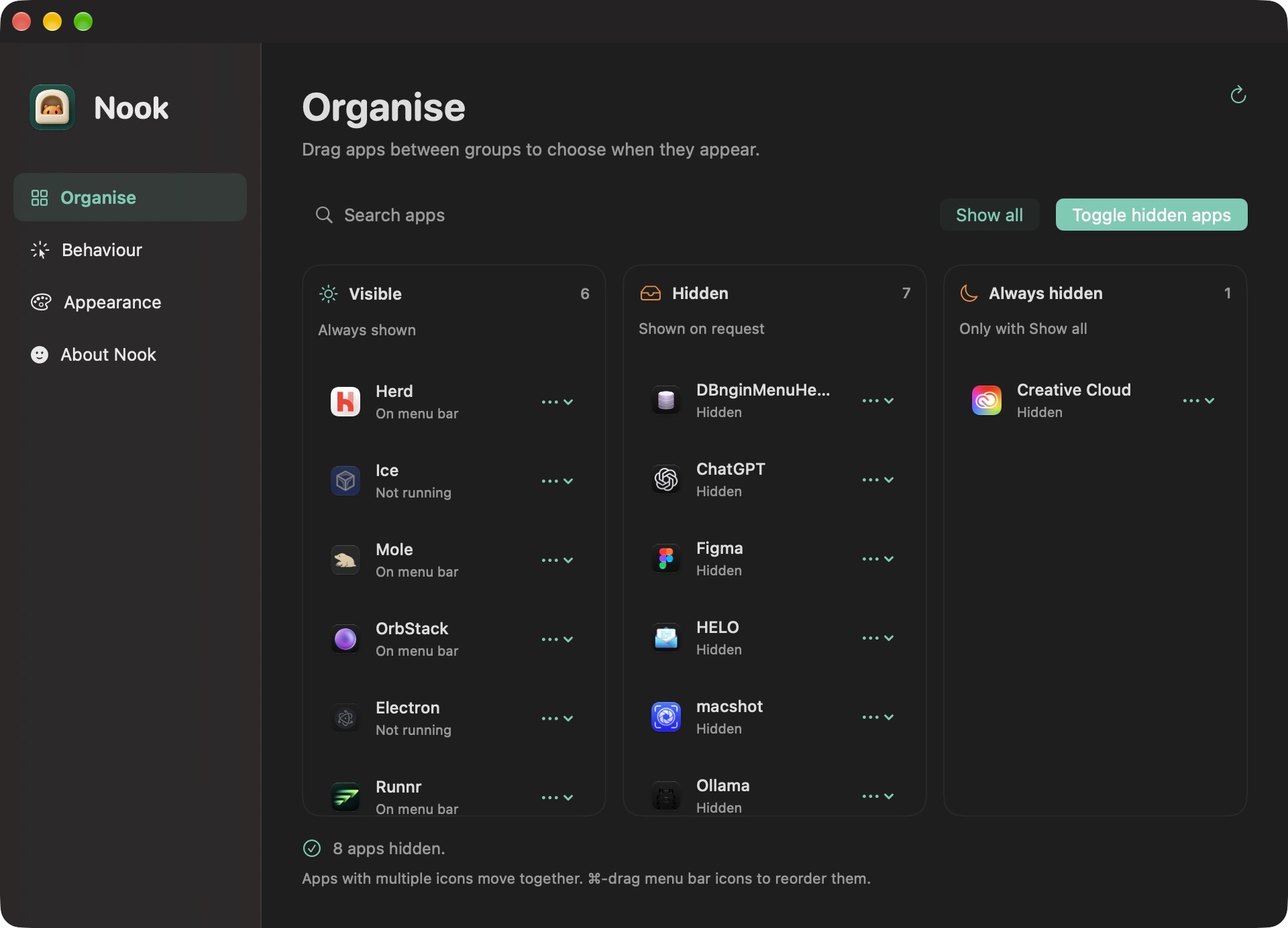Open About Nook in sidebar
The image size is (1288, 928).
tap(130, 354)
